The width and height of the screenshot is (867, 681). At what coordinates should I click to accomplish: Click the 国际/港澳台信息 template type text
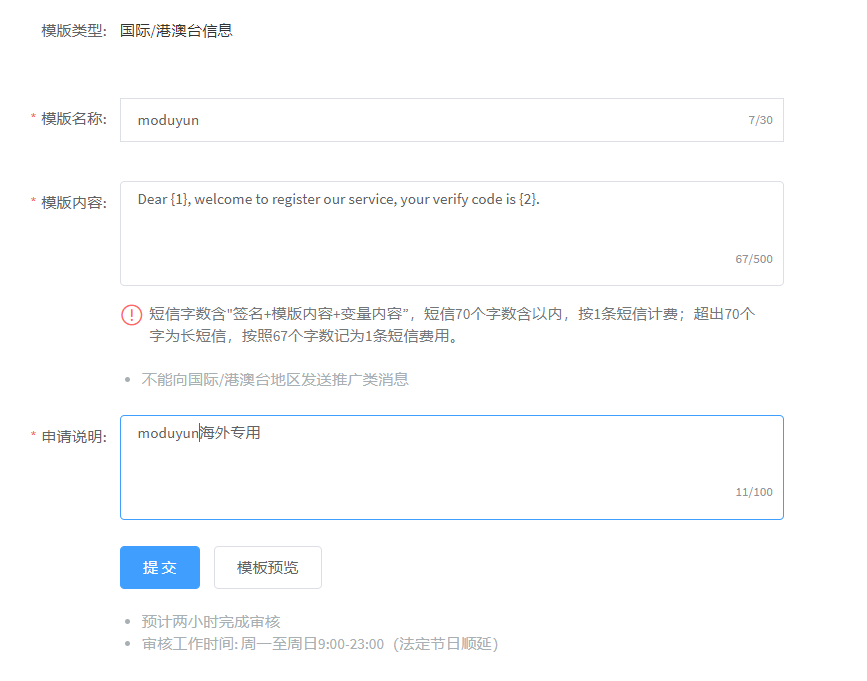176,30
